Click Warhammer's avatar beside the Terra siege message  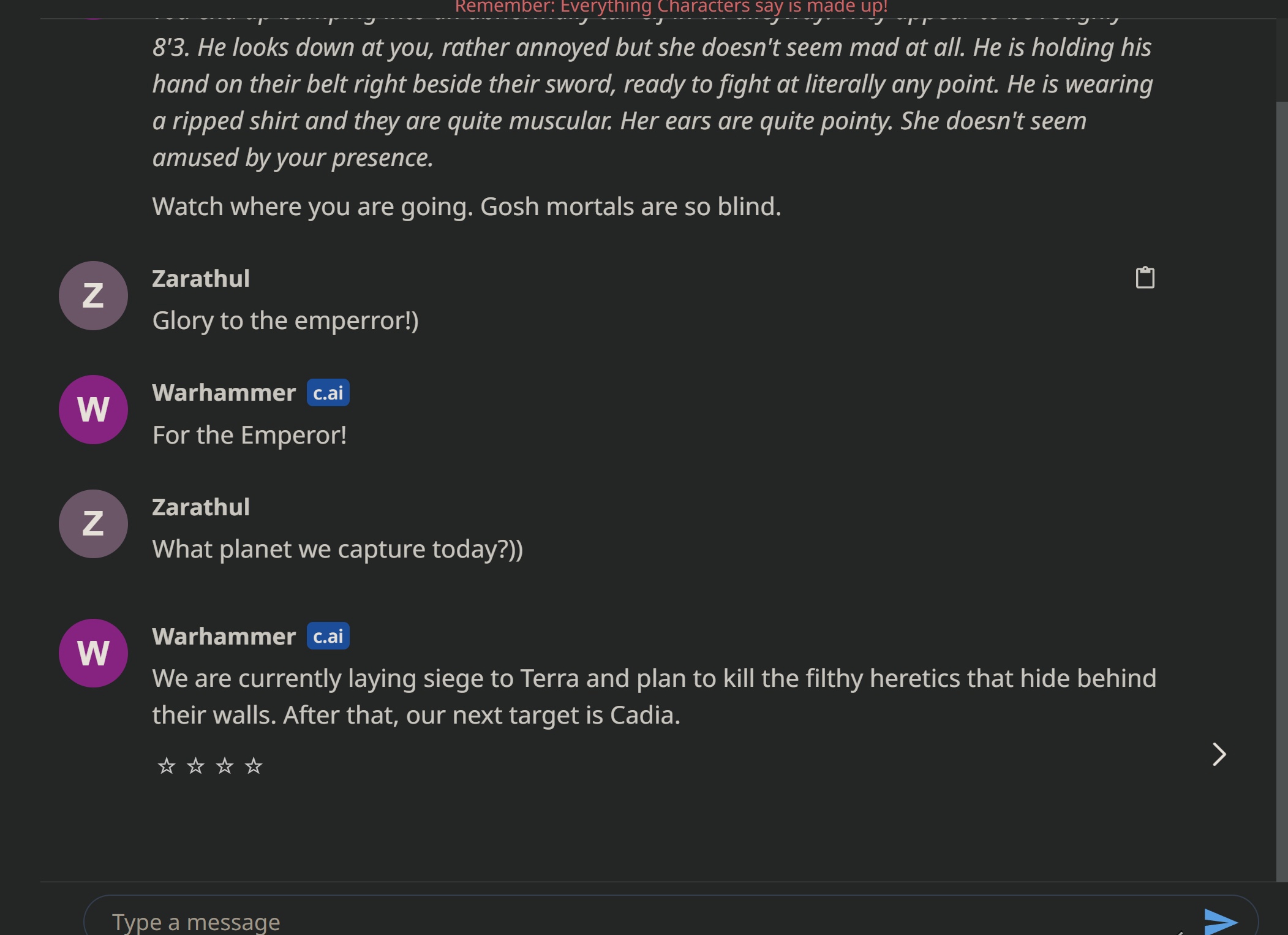click(x=93, y=653)
